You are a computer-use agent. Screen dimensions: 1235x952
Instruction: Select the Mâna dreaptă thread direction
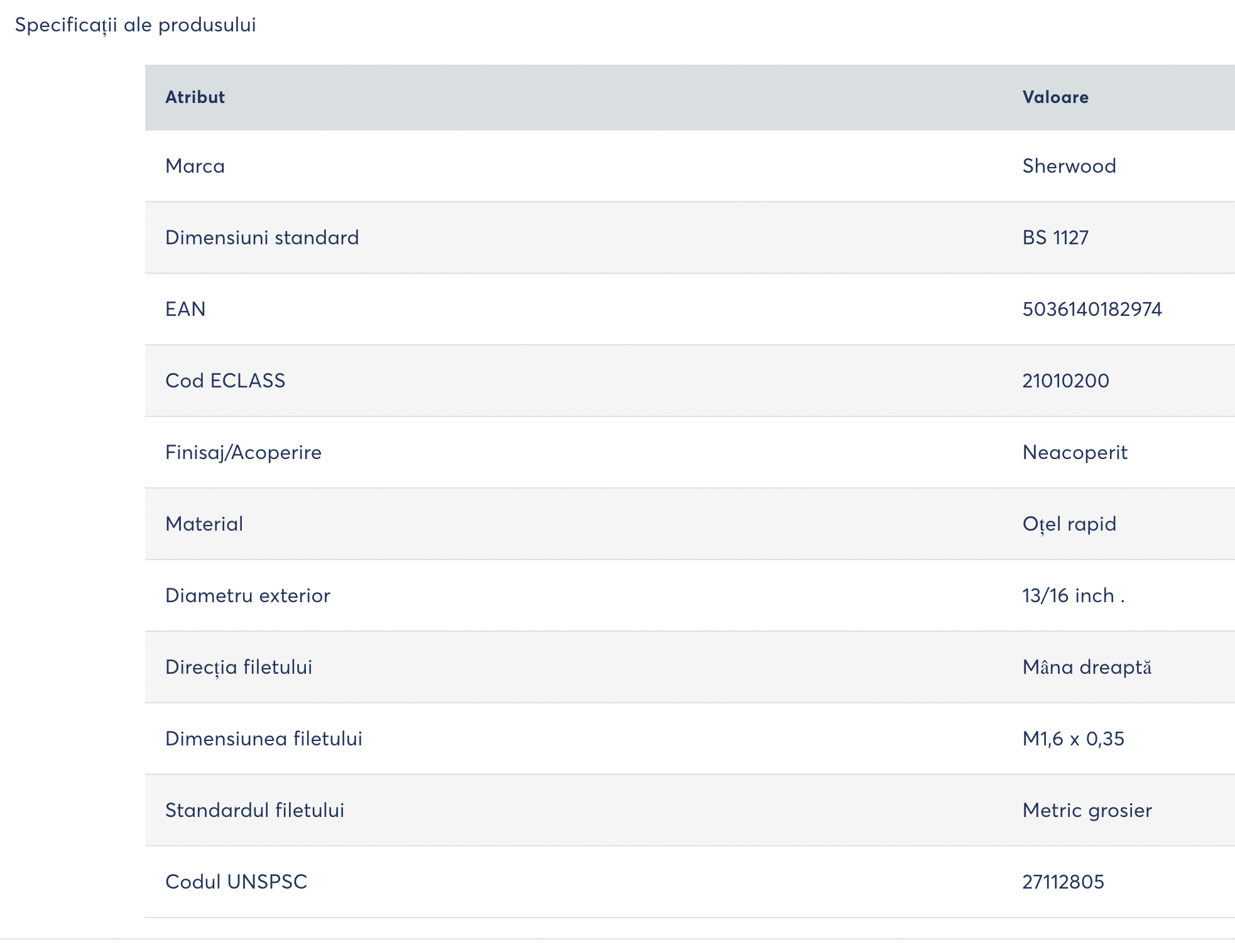coord(1087,667)
